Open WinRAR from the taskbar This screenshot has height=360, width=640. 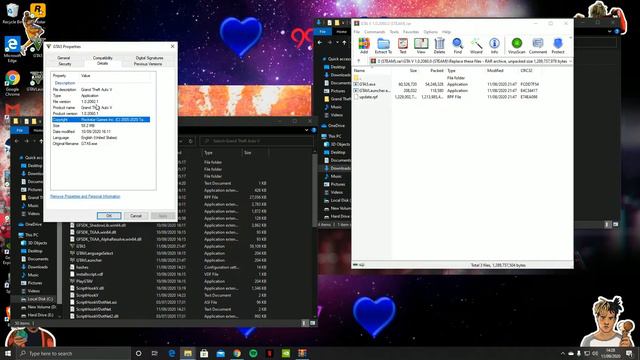[302, 353]
